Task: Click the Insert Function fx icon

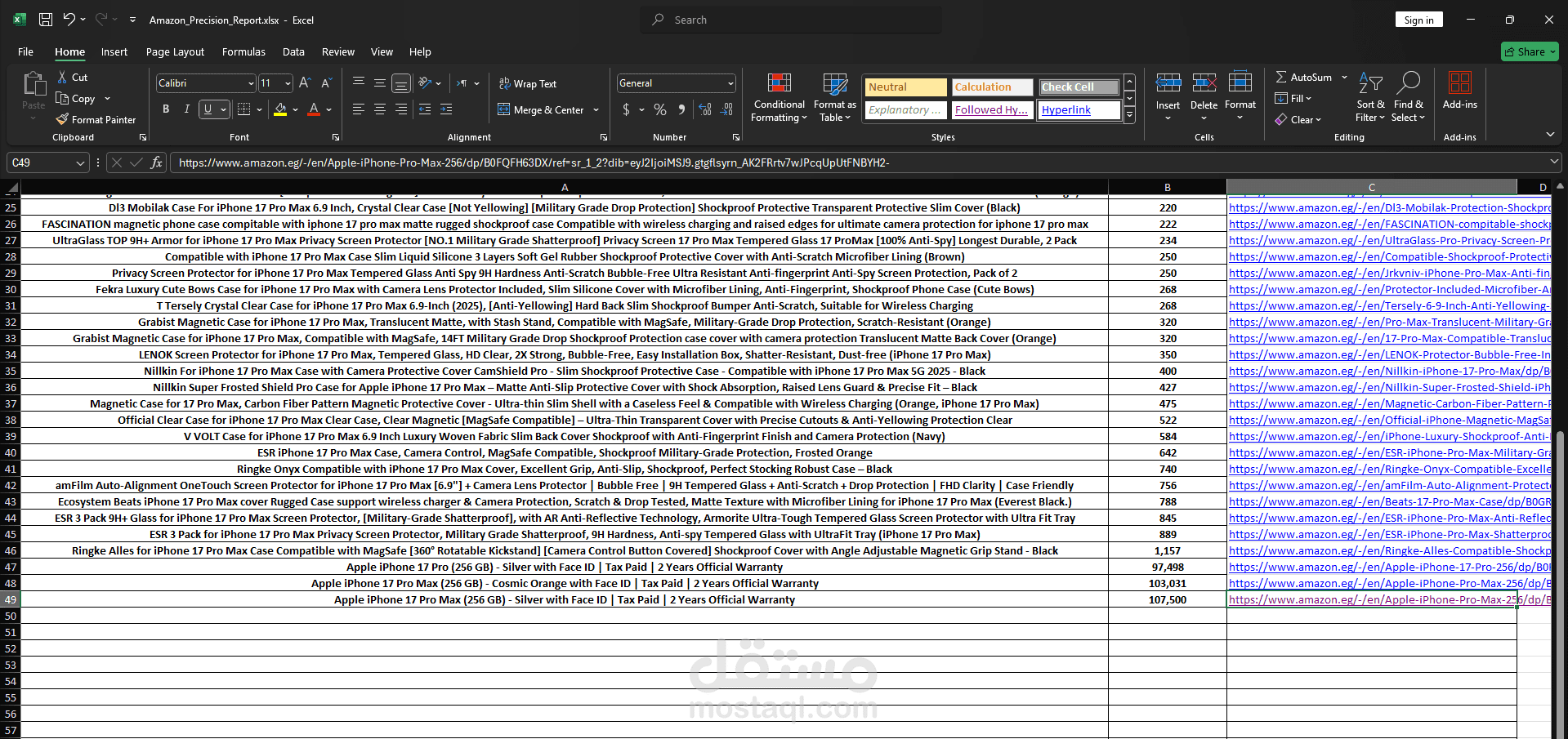Action: tap(157, 162)
